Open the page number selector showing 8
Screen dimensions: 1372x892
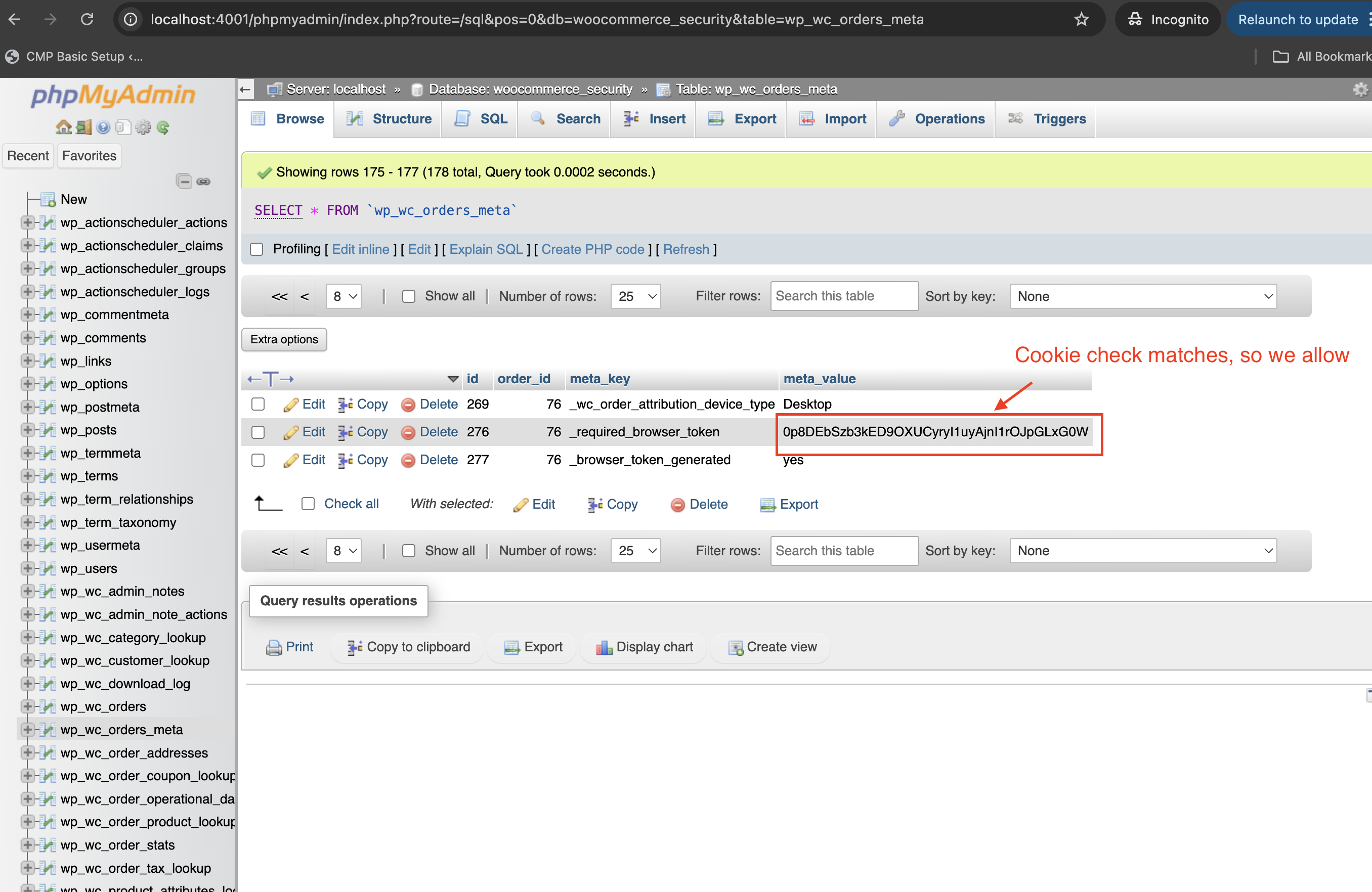tap(343, 296)
